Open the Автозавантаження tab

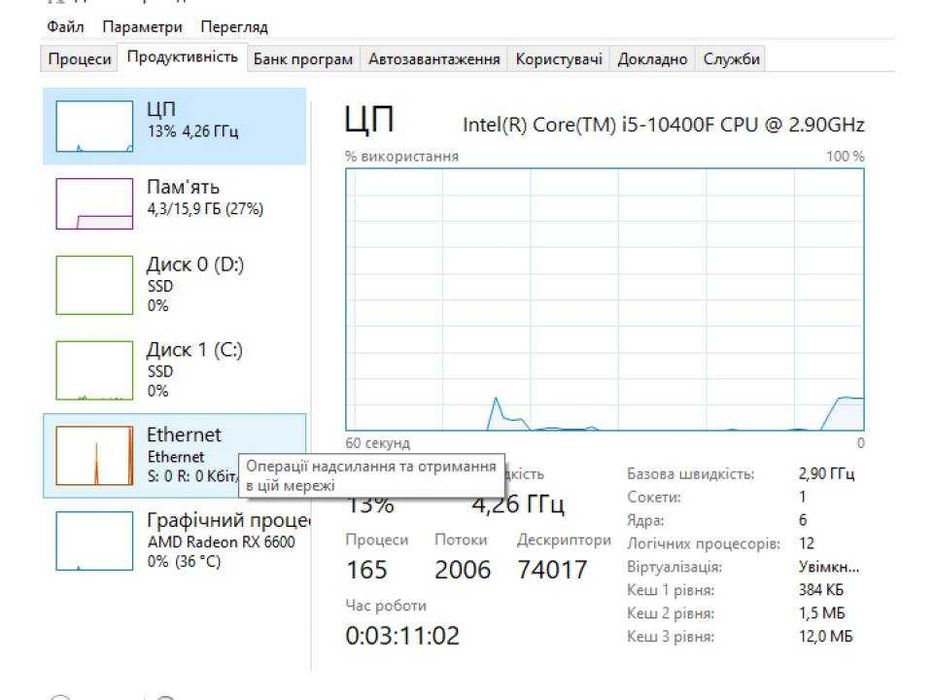click(434, 59)
